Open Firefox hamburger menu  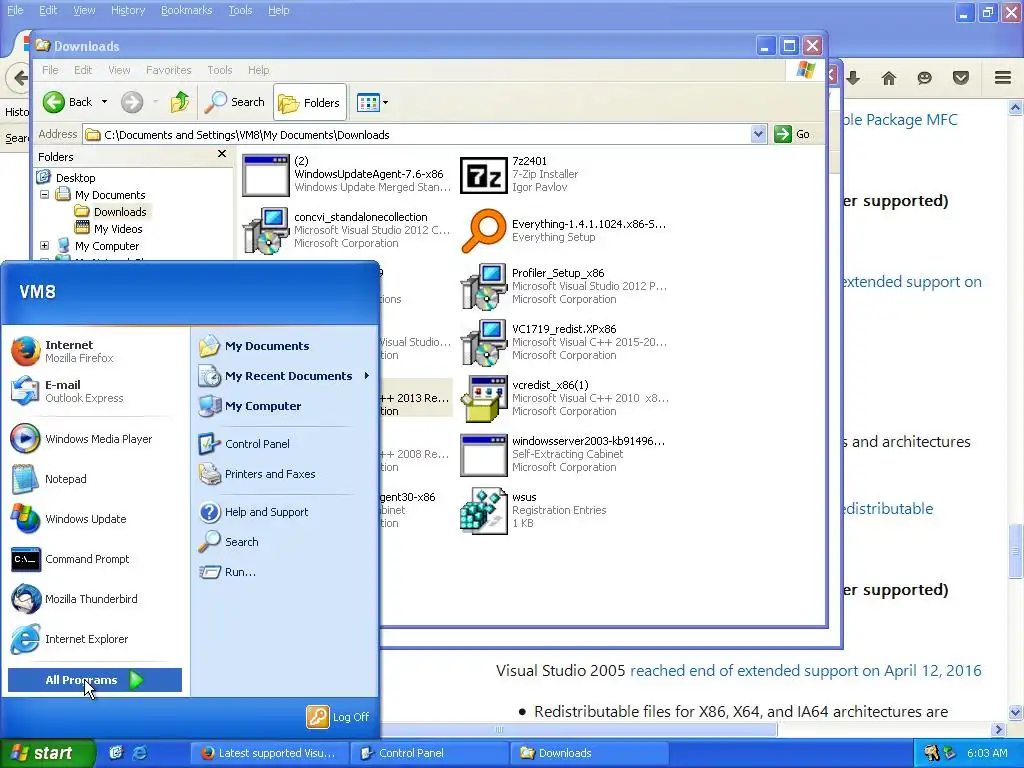(x=1003, y=78)
